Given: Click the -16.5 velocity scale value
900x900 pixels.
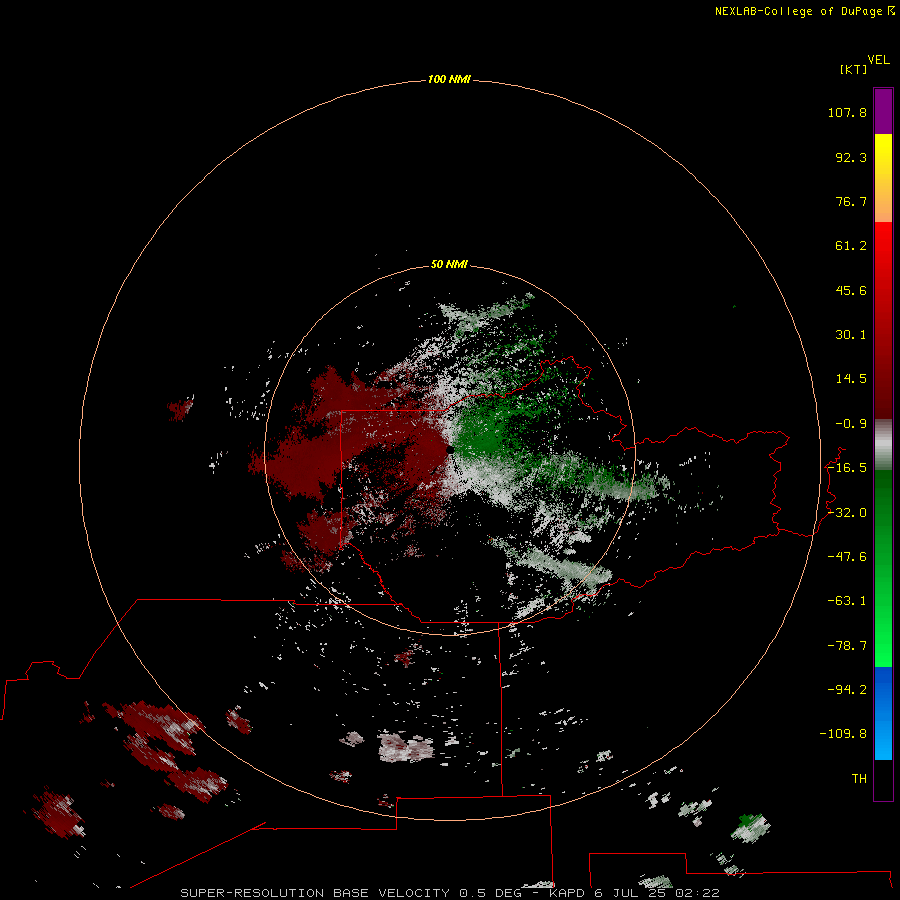Looking at the screenshot, I should 847,468.
